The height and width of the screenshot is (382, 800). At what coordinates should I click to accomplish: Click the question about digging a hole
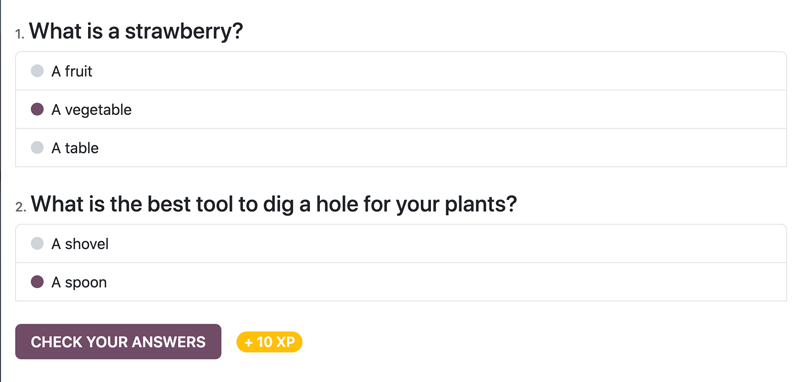(274, 204)
